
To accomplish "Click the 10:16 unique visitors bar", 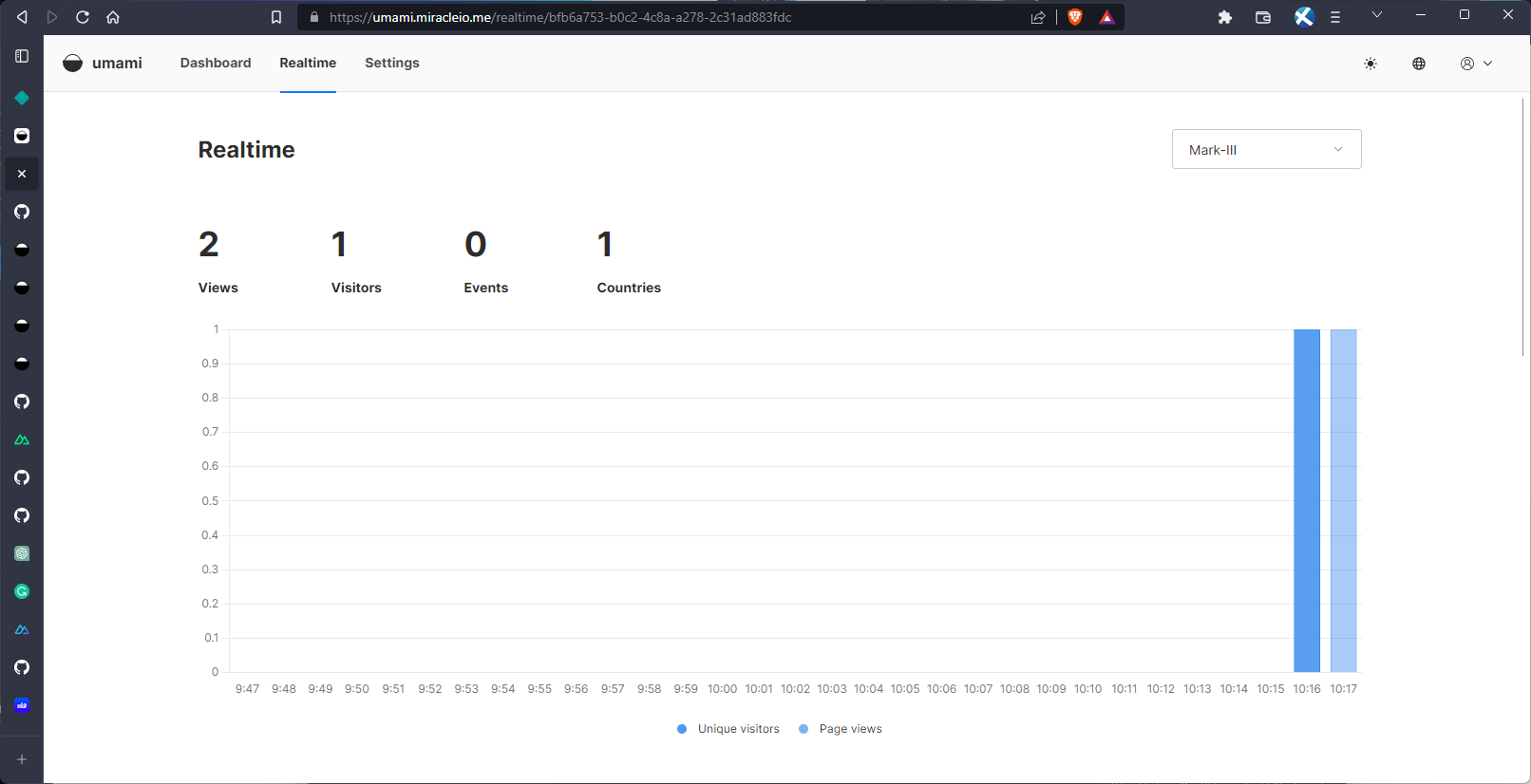I will point(1307,501).
